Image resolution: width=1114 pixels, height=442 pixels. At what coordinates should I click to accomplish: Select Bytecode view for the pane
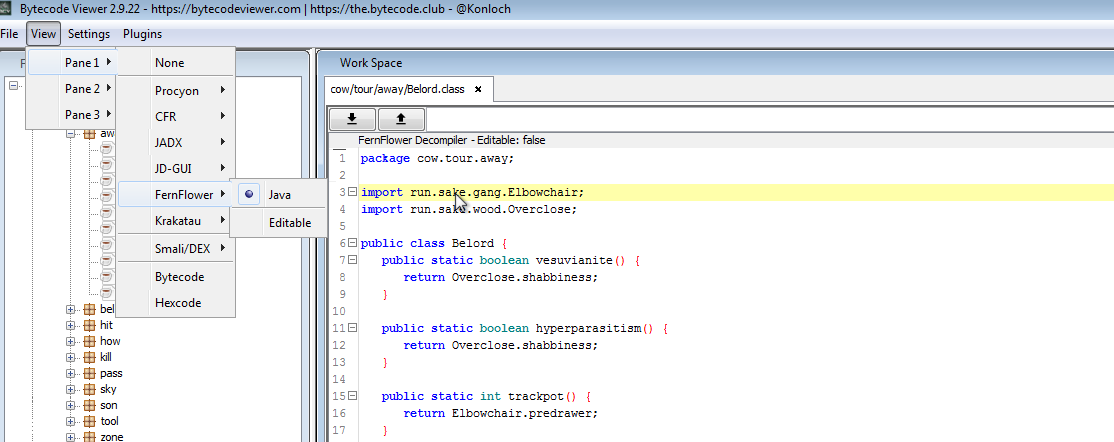175,276
